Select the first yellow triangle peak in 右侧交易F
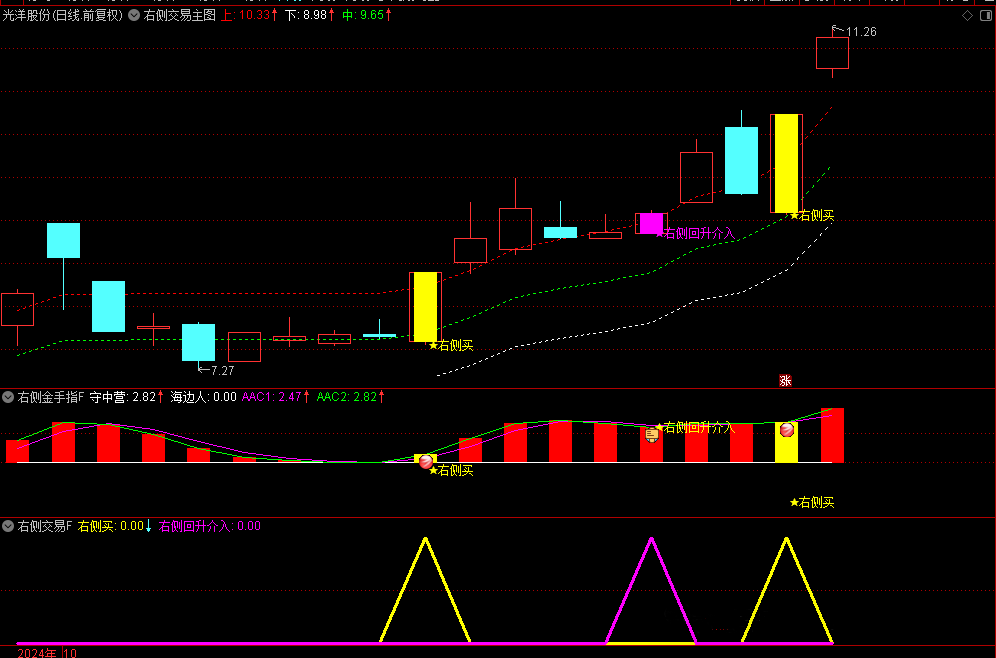Screen dimensions: 996x658 click(x=425, y=541)
